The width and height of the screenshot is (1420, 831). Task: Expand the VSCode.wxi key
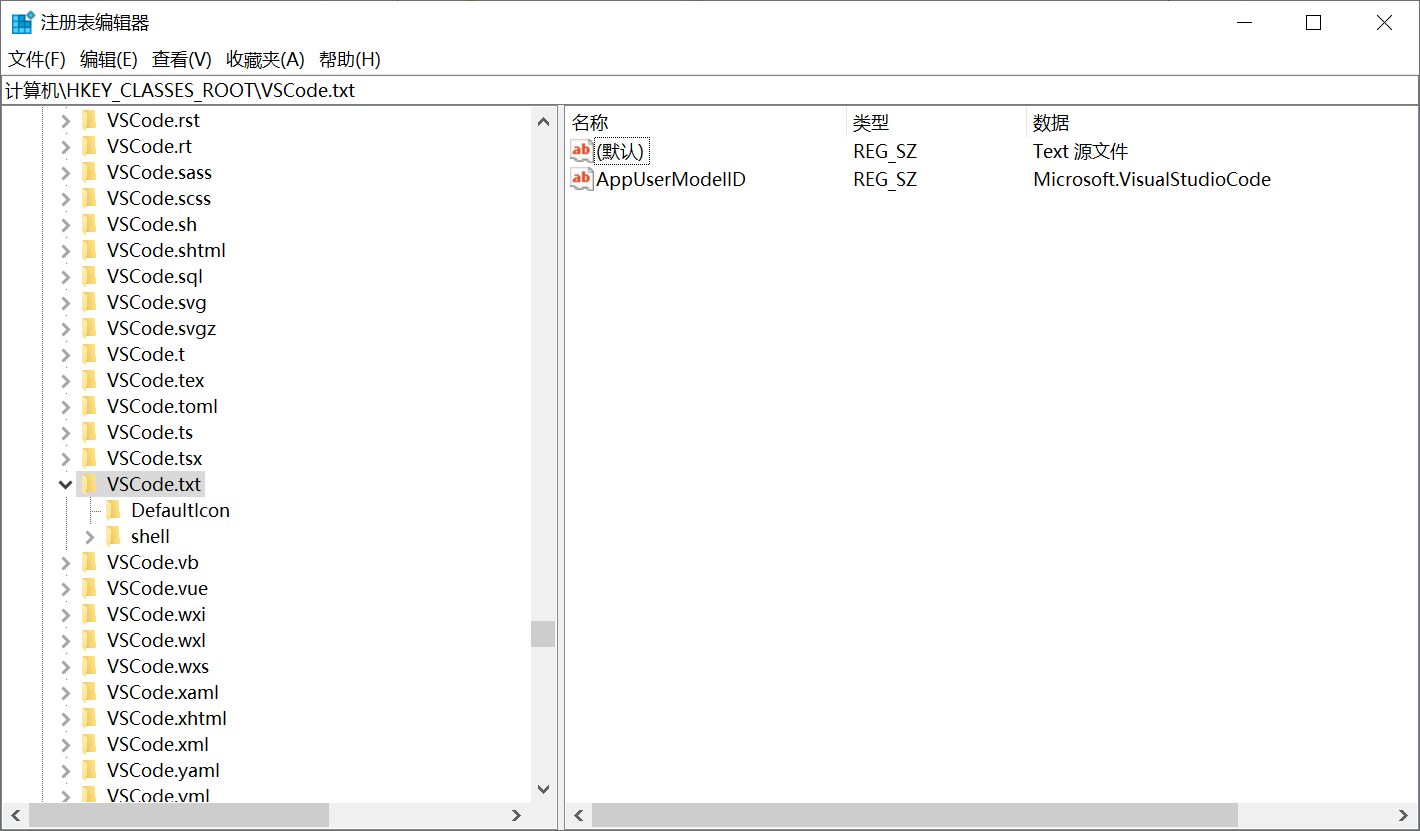click(66, 614)
